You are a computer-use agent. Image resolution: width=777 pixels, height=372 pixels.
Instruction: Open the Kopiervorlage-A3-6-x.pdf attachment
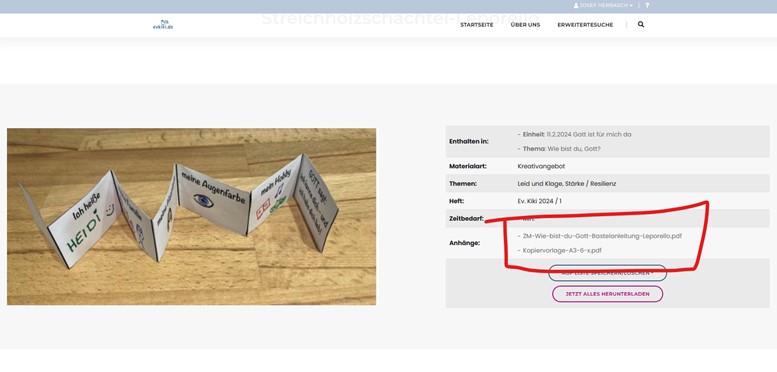[562, 251]
